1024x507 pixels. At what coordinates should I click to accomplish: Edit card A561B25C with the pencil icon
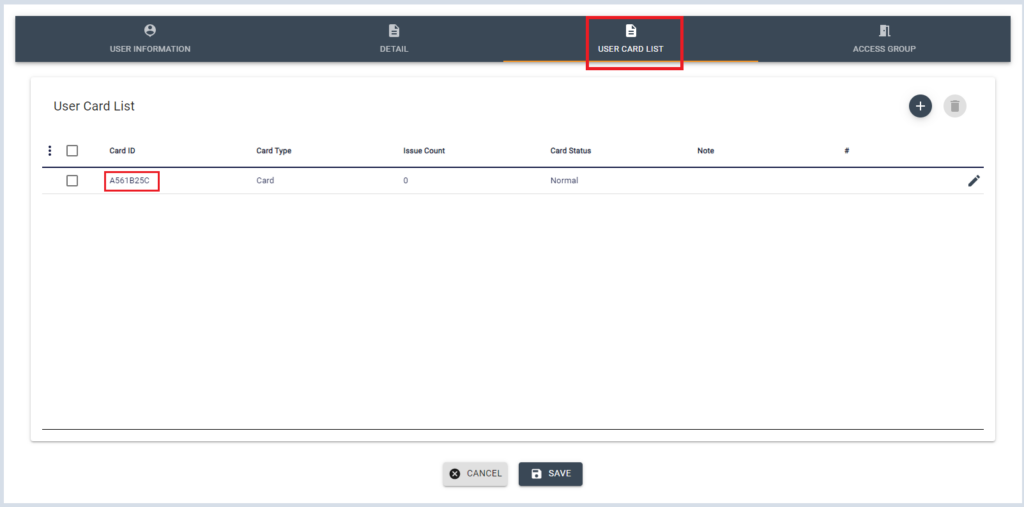974,181
